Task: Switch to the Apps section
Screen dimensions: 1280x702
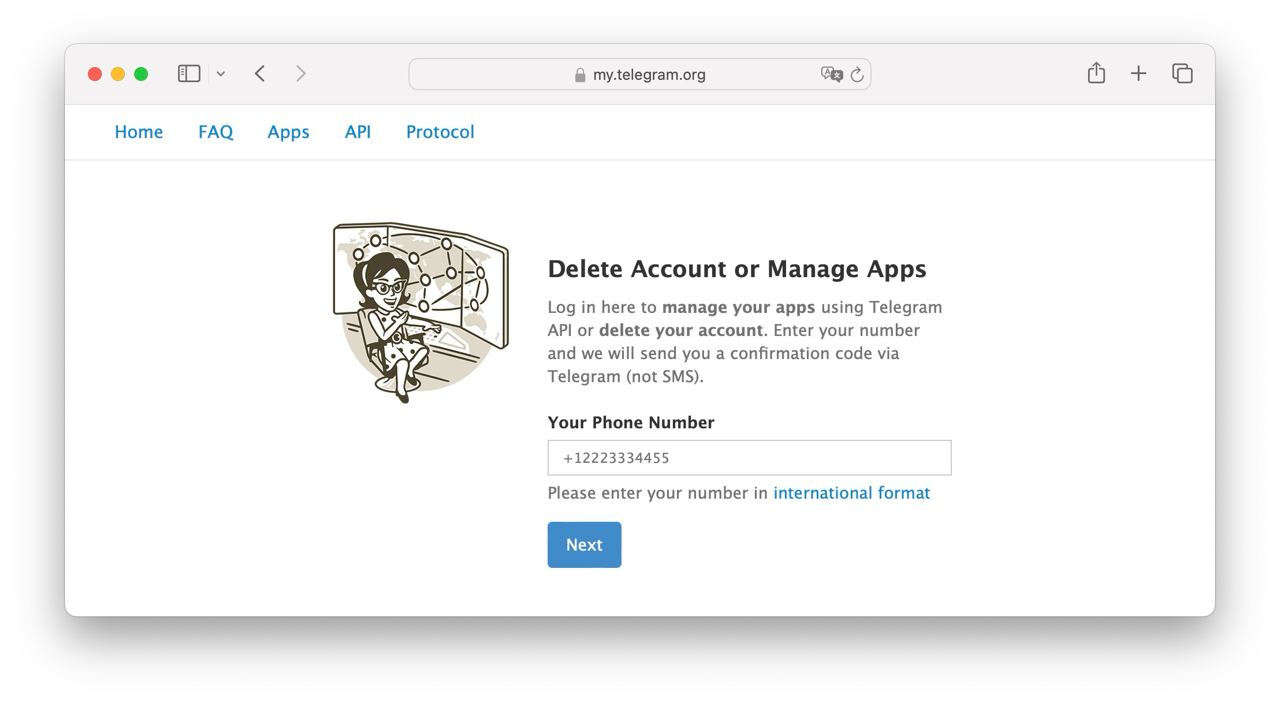Action: [288, 131]
